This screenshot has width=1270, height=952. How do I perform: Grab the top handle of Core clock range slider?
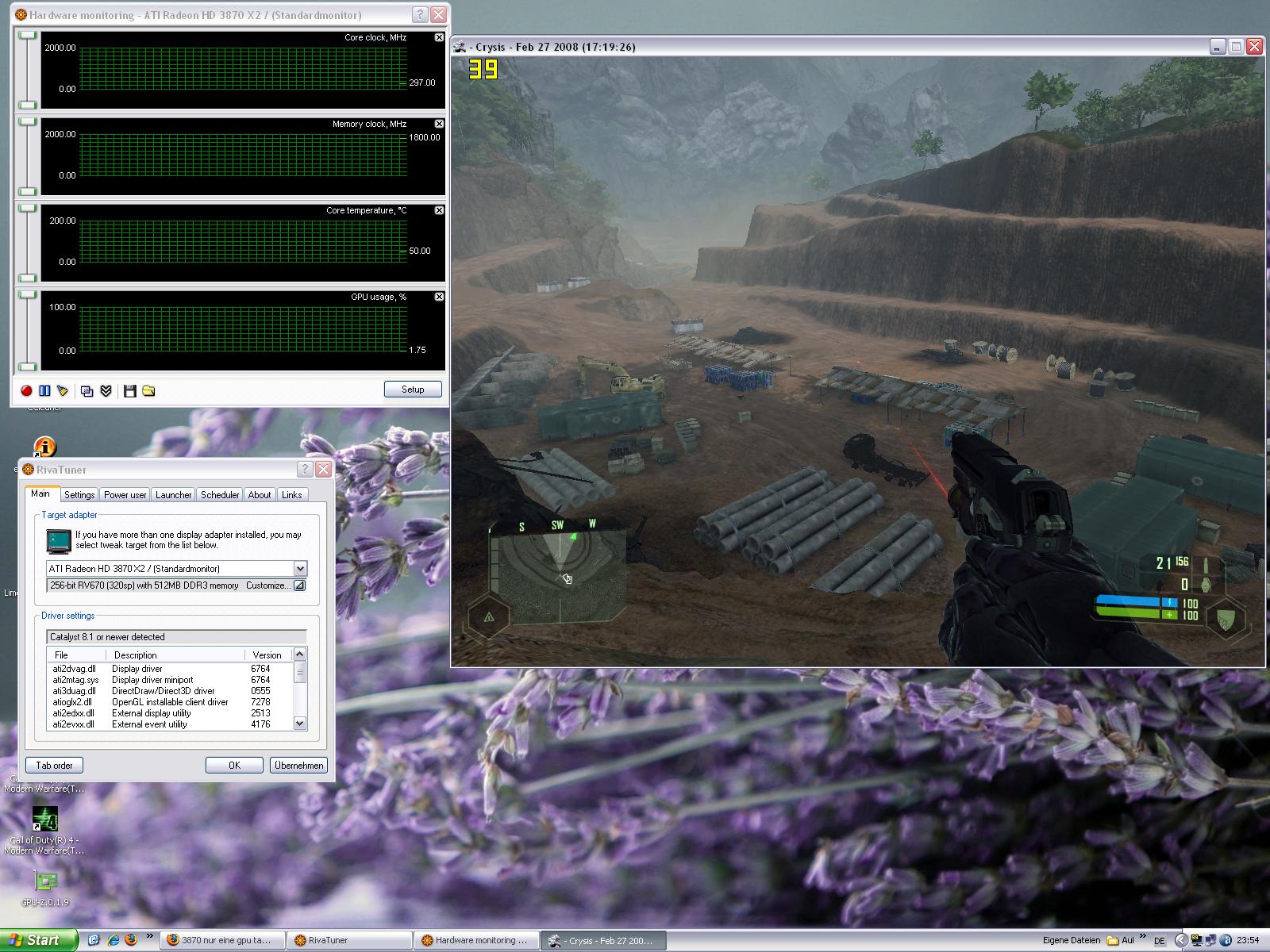[28, 35]
